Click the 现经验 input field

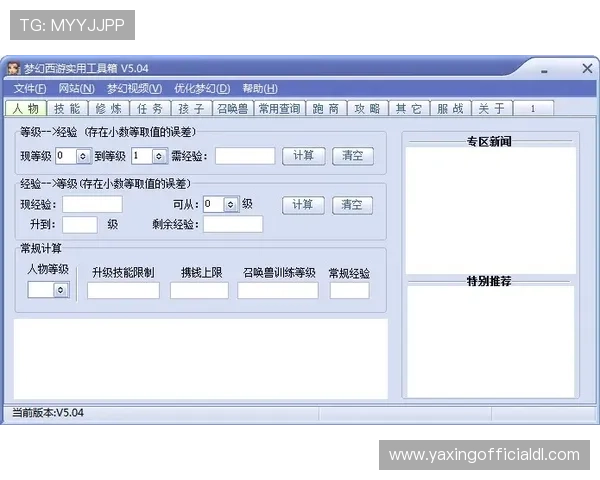point(93,204)
